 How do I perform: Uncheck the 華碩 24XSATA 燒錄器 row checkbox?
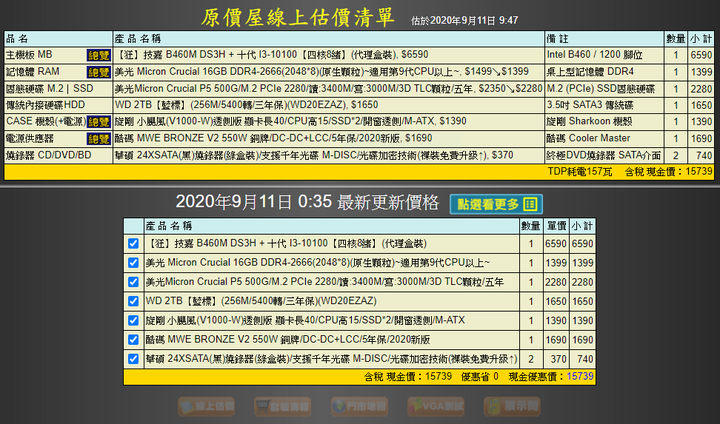tap(133, 359)
